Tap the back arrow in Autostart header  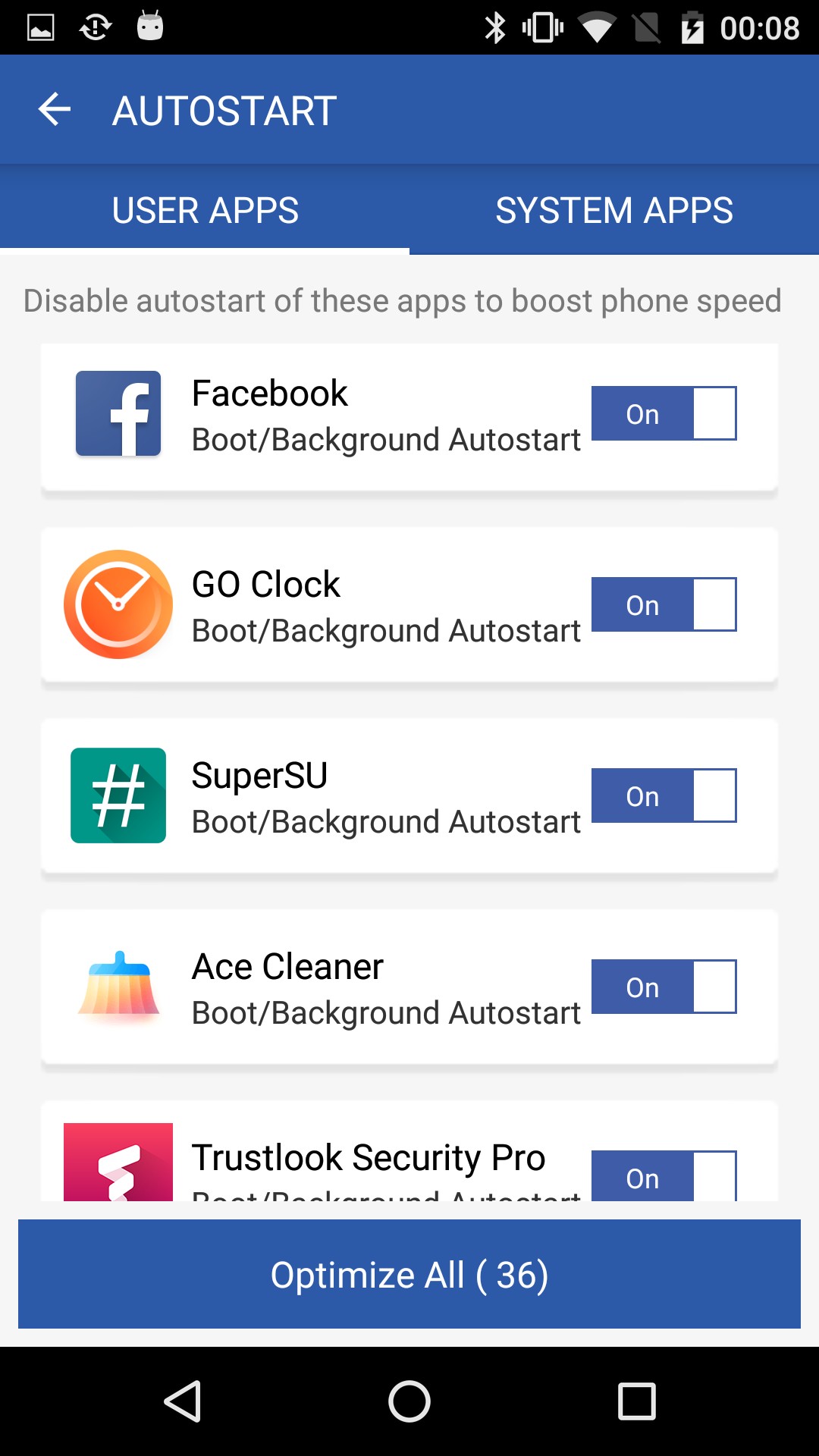click(x=55, y=110)
